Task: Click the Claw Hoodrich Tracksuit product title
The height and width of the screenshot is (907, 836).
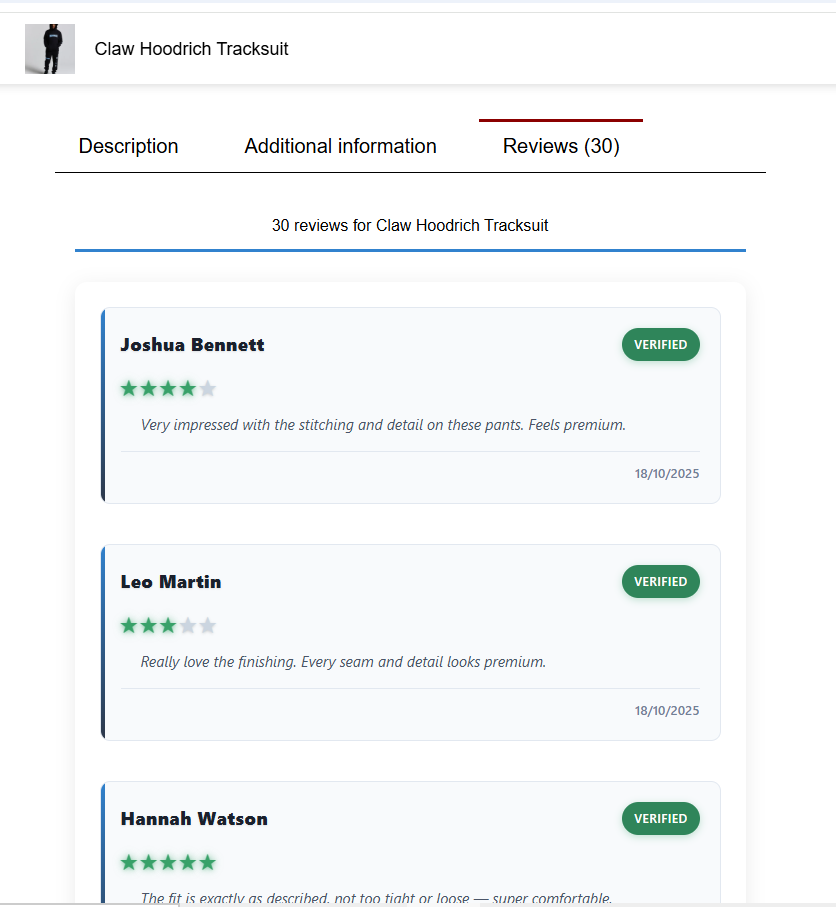Action: tap(191, 49)
